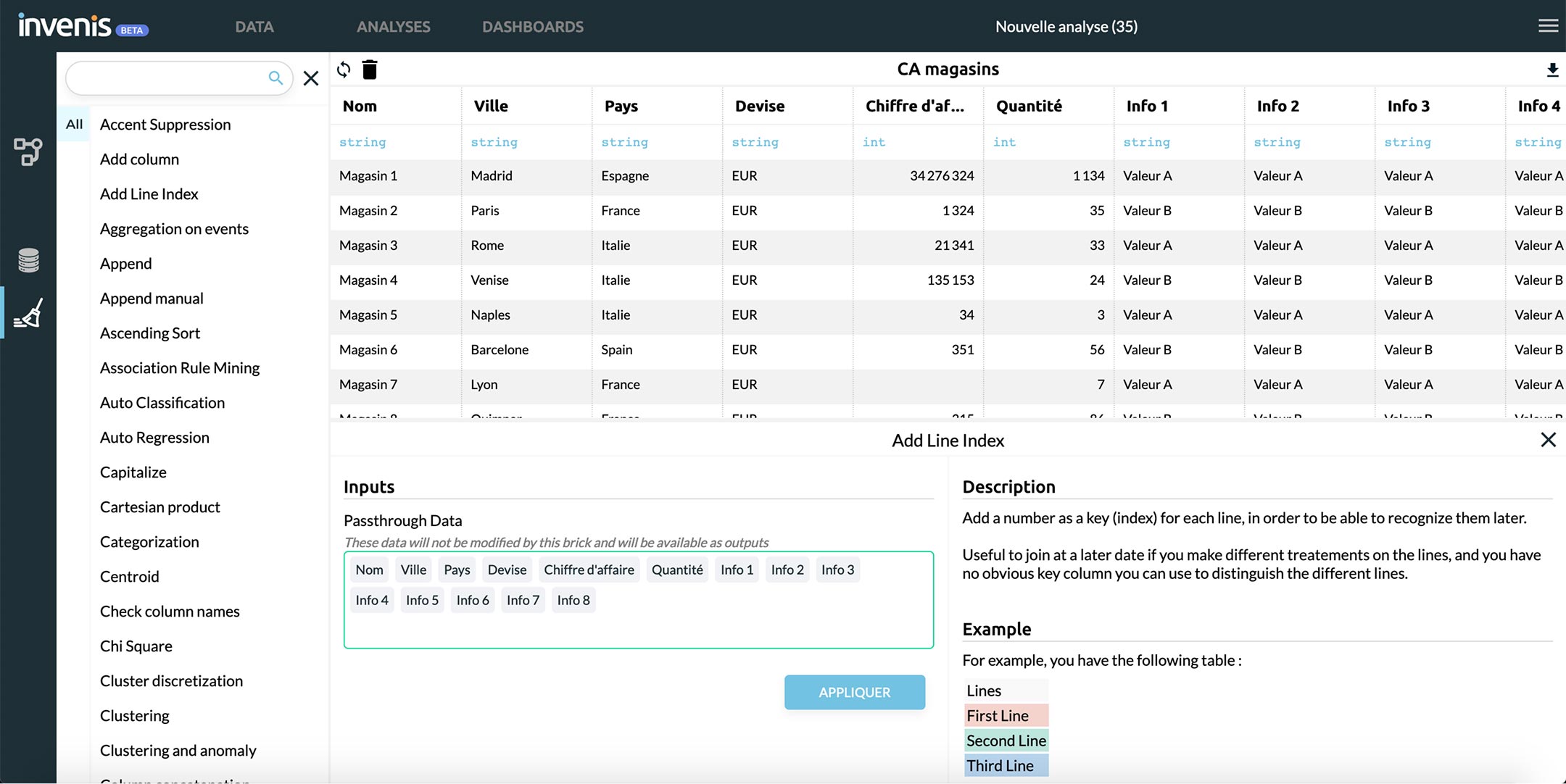This screenshot has height=784, width=1566.
Task: Close the brick list panel
Action: [x=311, y=78]
